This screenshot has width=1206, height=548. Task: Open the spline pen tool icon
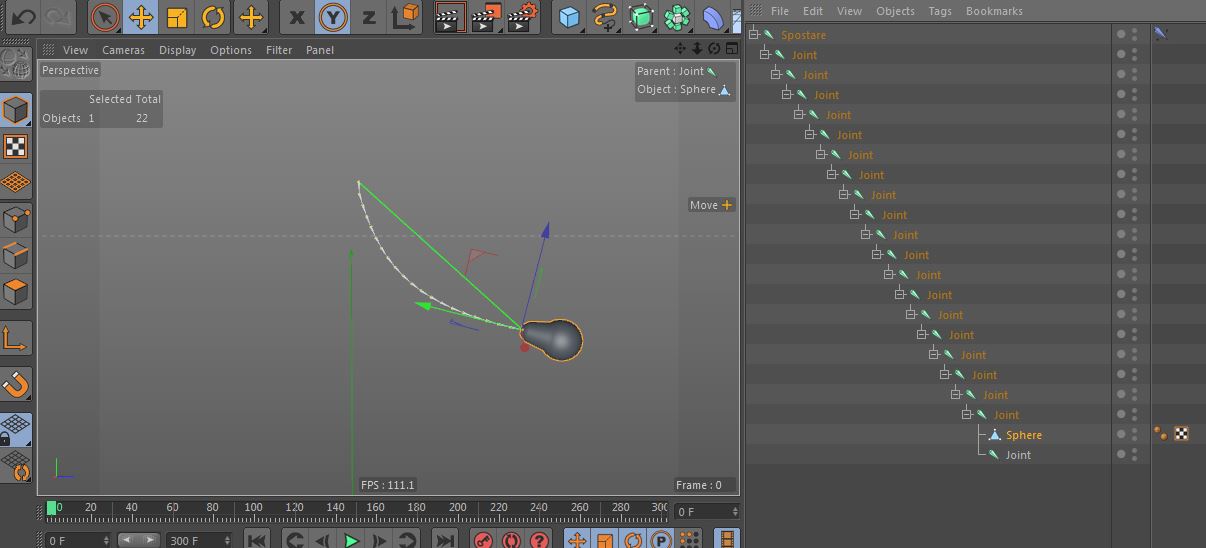point(605,17)
